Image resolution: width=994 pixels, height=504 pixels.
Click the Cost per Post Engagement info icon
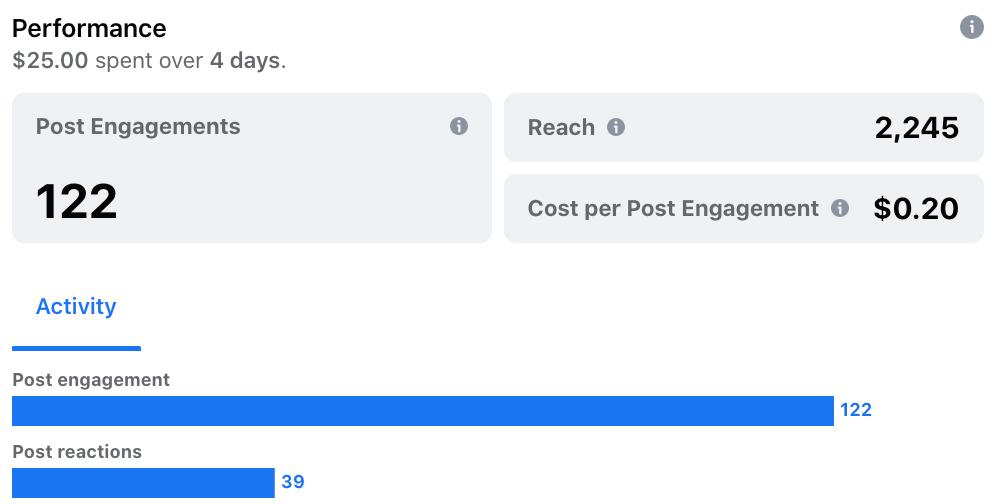[x=840, y=208]
